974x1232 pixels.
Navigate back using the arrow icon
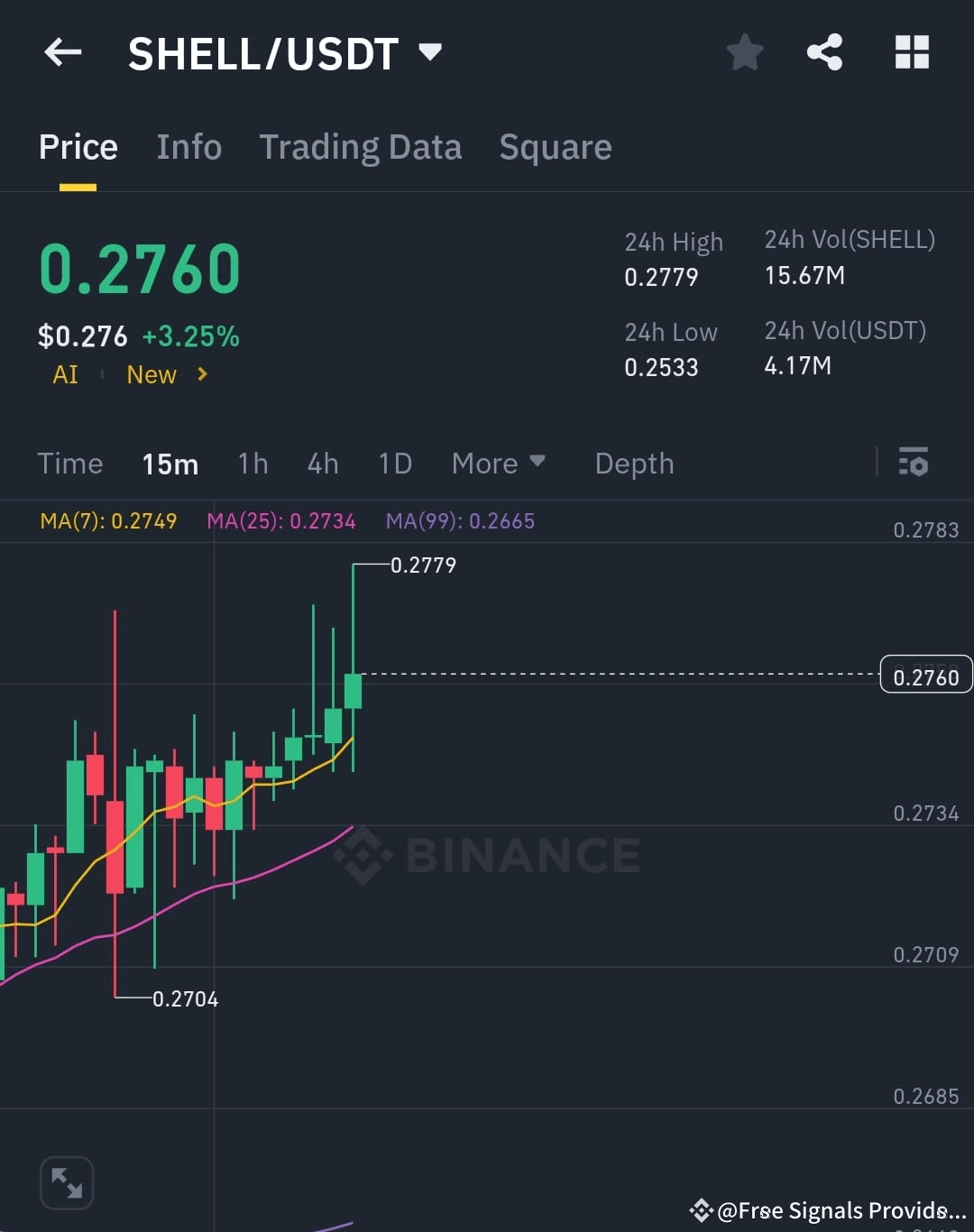[61, 51]
